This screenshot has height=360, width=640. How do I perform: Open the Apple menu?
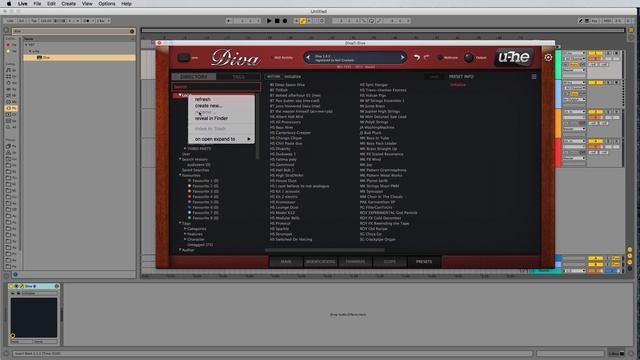coord(9,4)
